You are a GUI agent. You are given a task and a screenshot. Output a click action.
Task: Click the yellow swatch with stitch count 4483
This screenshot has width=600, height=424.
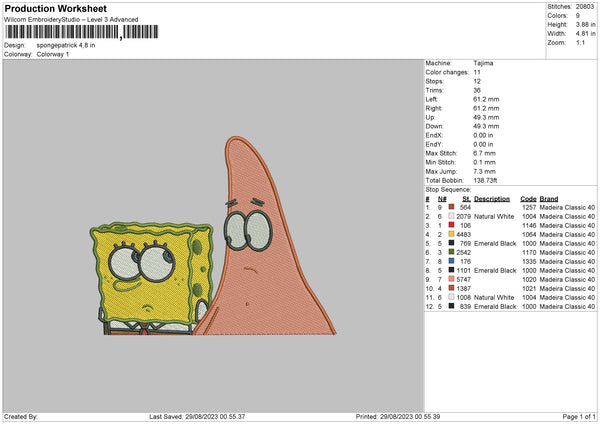coord(451,234)
